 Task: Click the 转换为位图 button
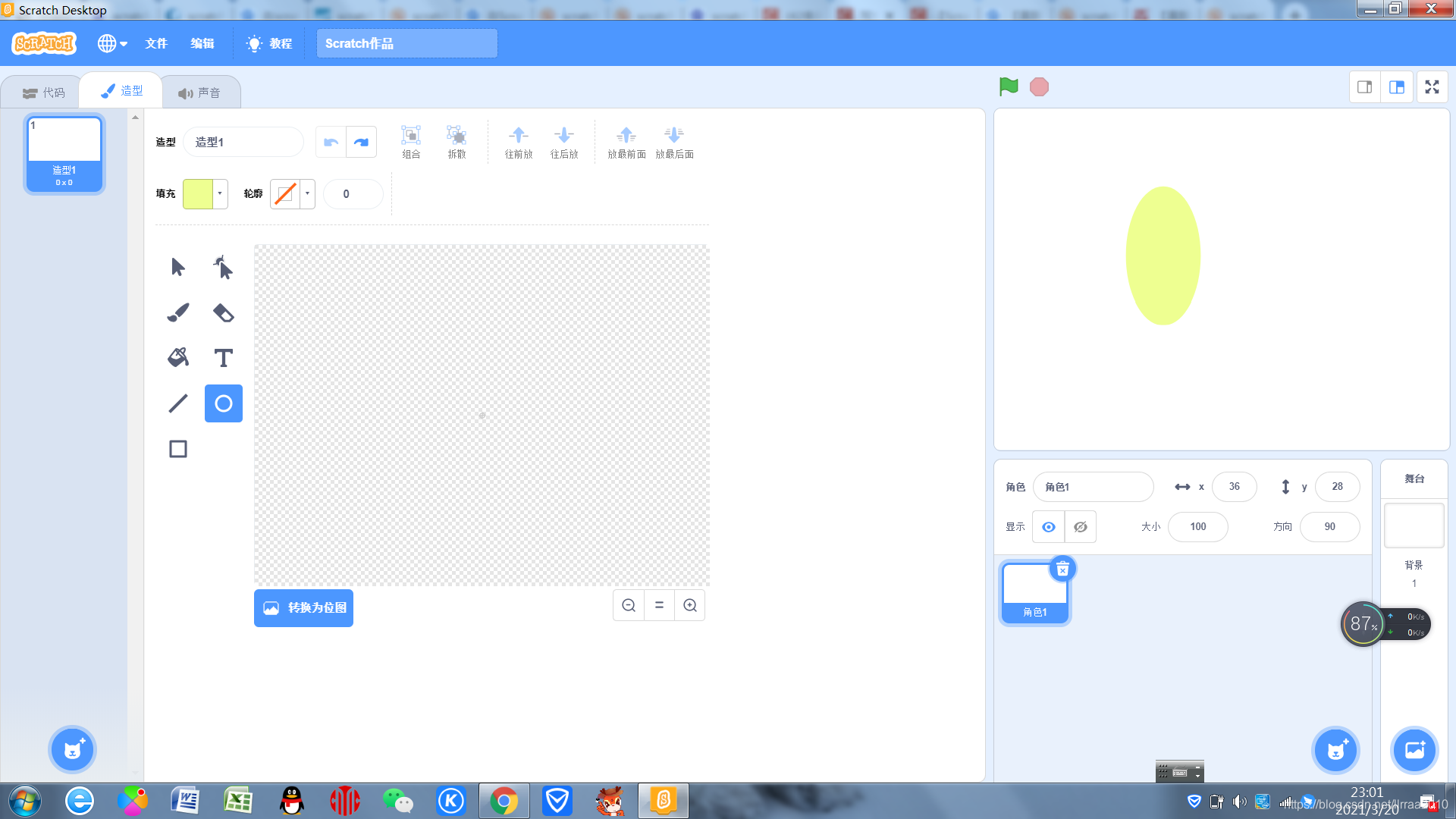(x=303, y=607)
